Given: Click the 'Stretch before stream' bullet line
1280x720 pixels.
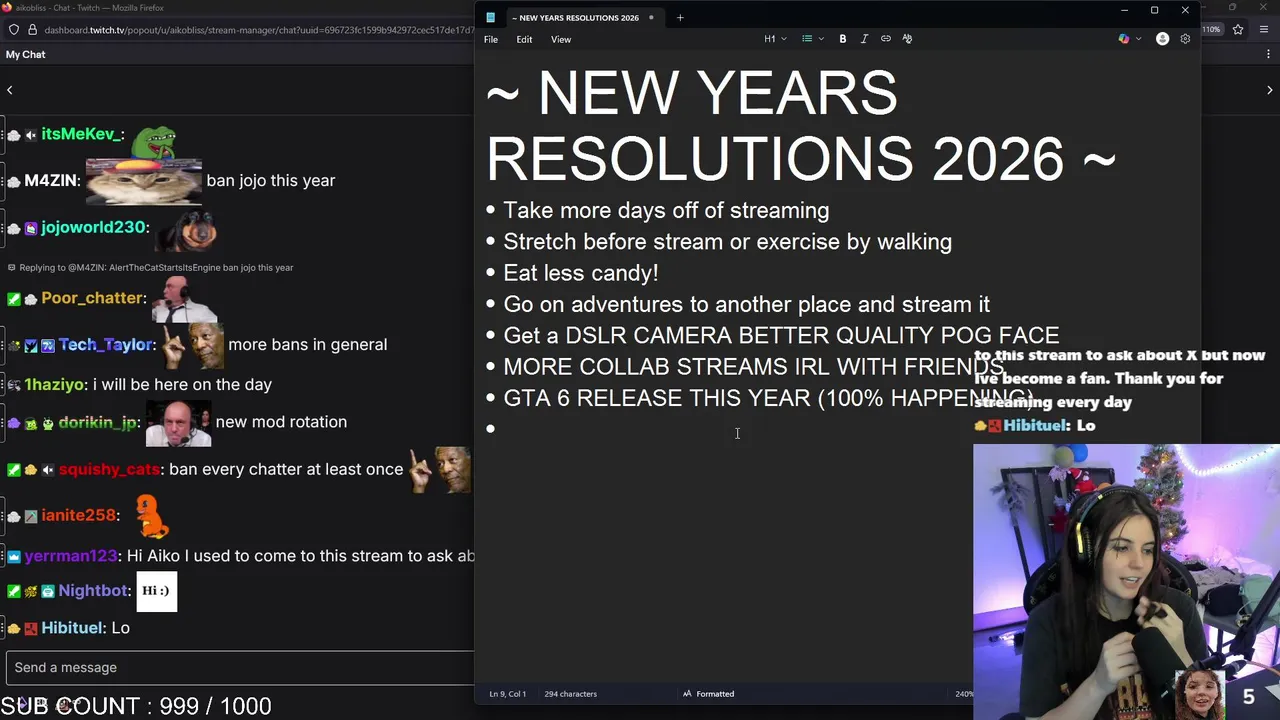Looking at the screenshot, I should [x=727, y=242].
